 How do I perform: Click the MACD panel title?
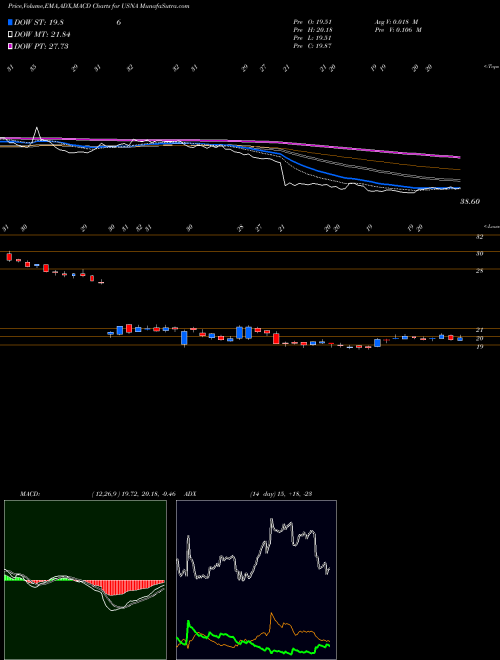point(29,494)
